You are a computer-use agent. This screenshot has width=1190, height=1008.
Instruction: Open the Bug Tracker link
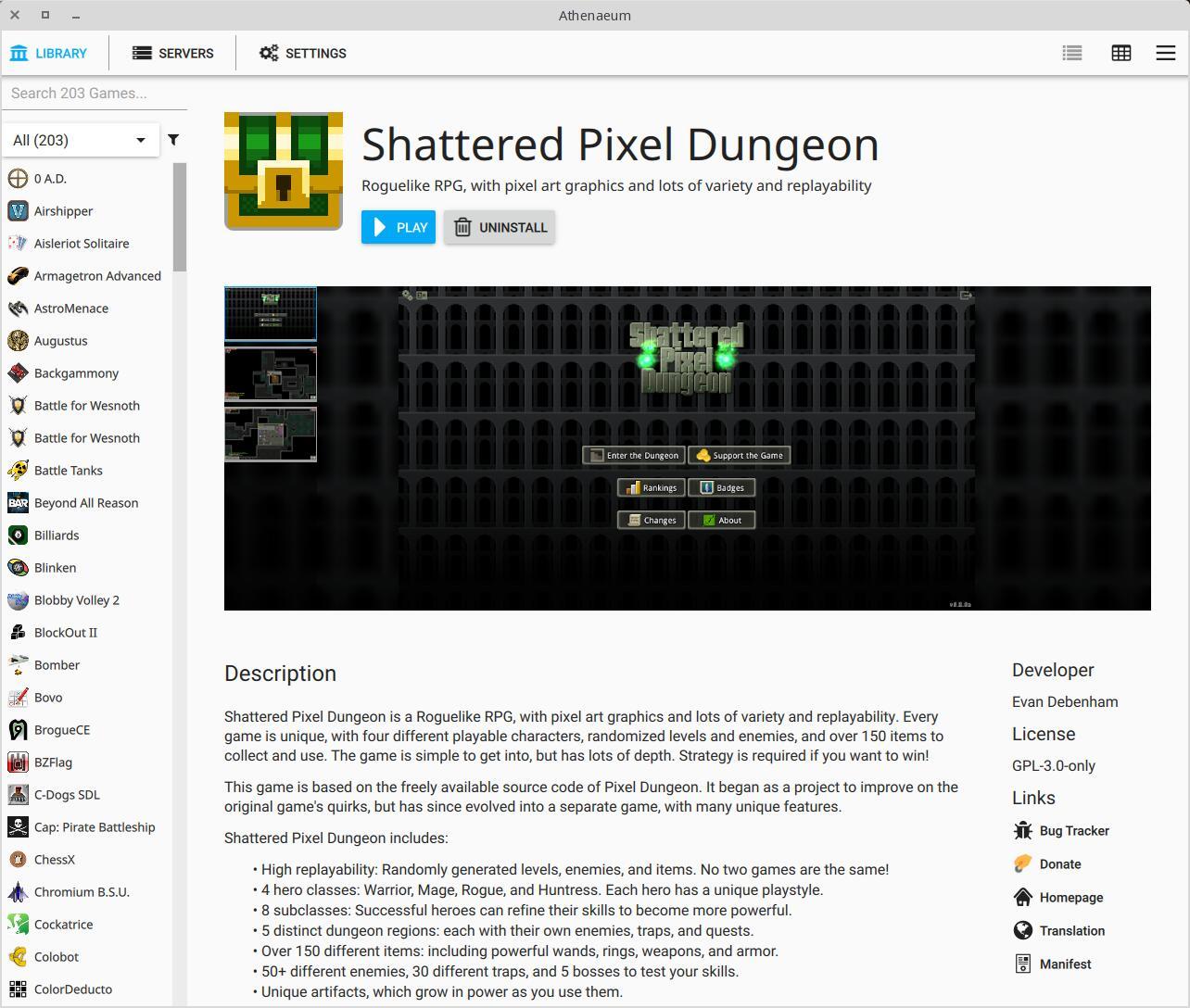(1061, 830)
